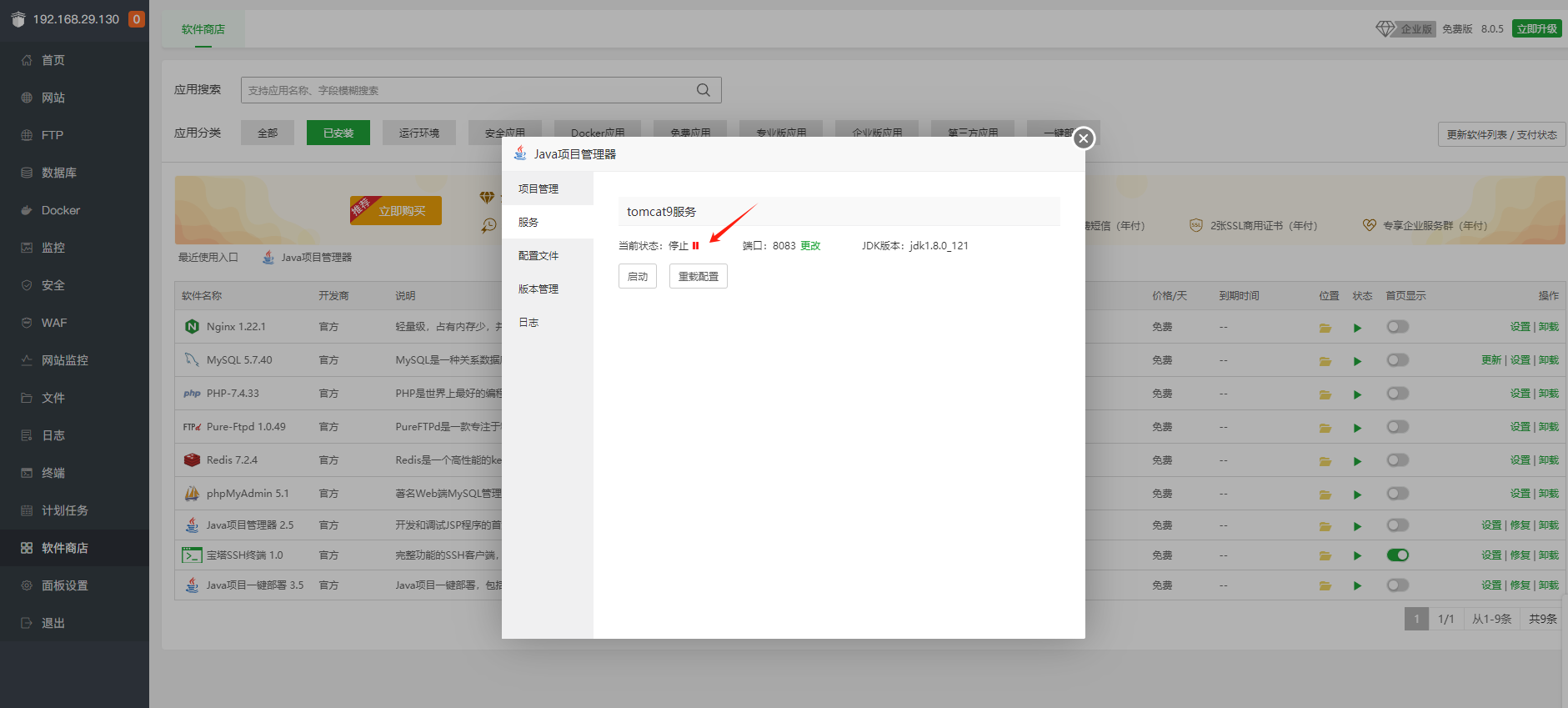View 日志 tab in dialog
The height and width of the screenshot is (708, 1568).
point(547,322)
